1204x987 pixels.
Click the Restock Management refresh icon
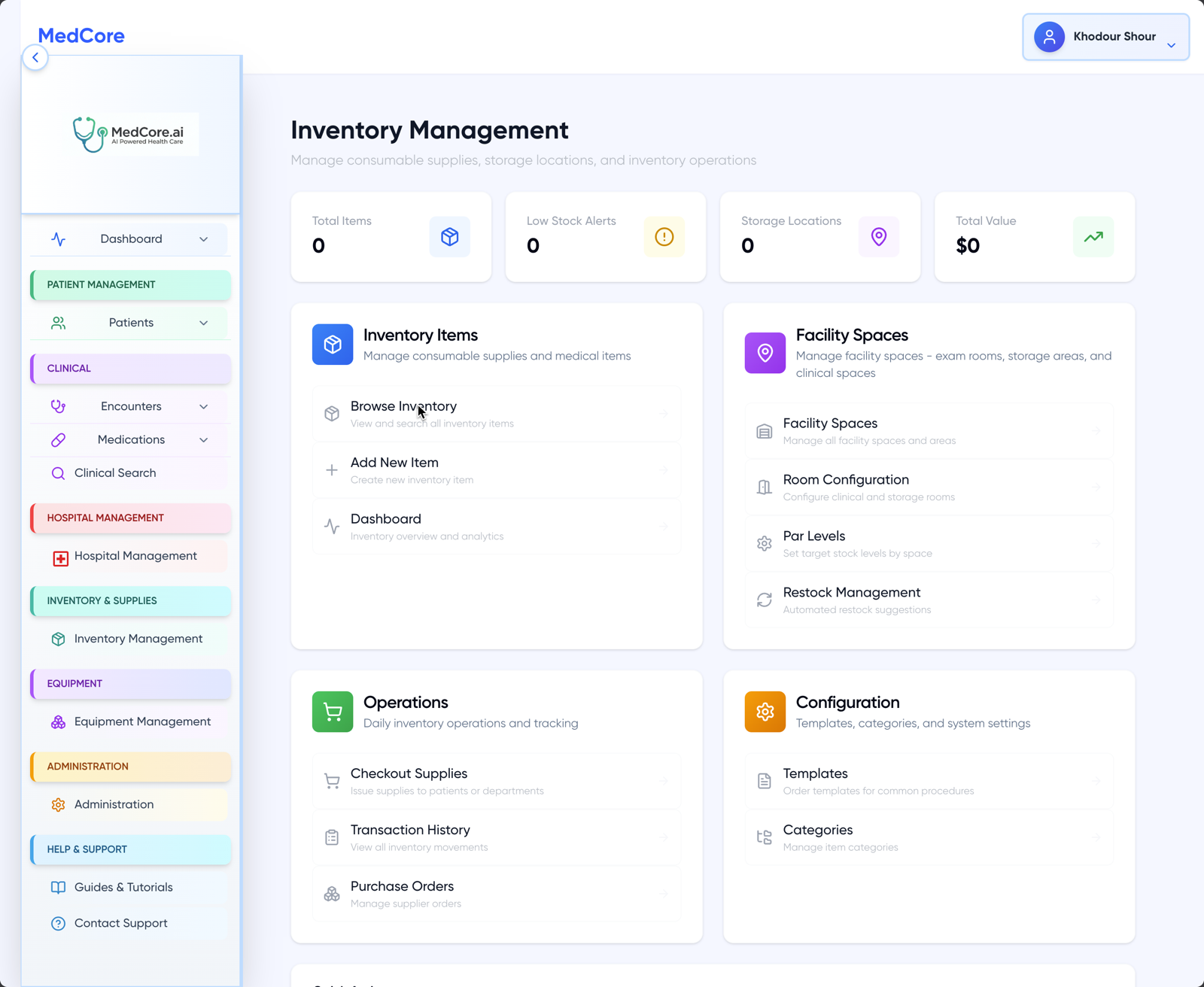pyautogui.click(x=765, y=600)
